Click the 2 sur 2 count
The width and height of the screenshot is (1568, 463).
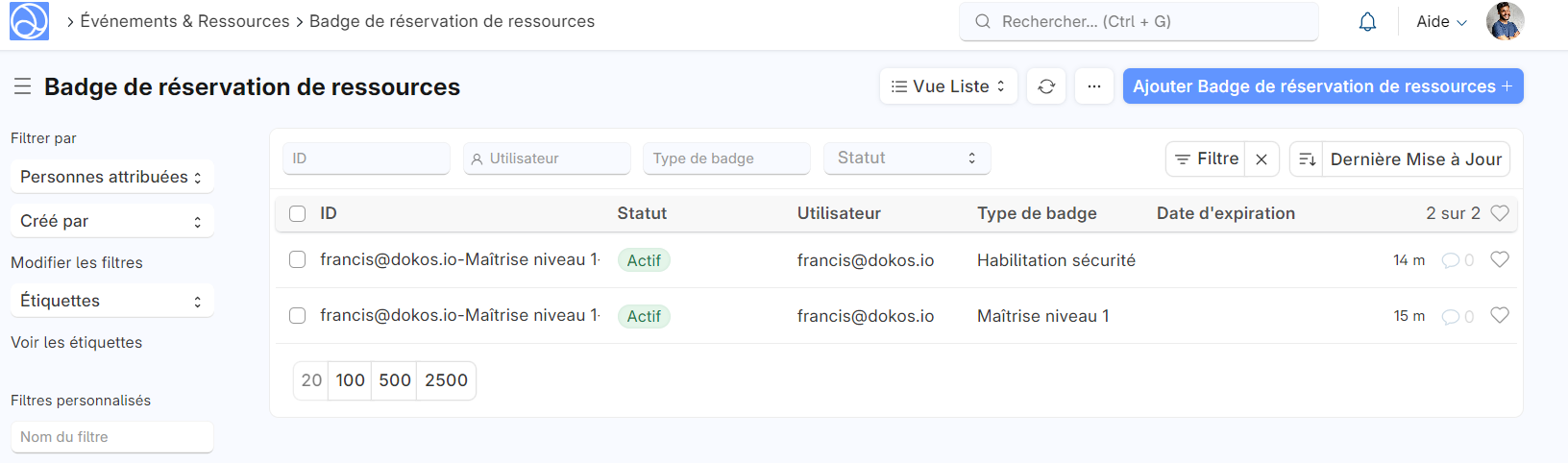pos(1453,213)
